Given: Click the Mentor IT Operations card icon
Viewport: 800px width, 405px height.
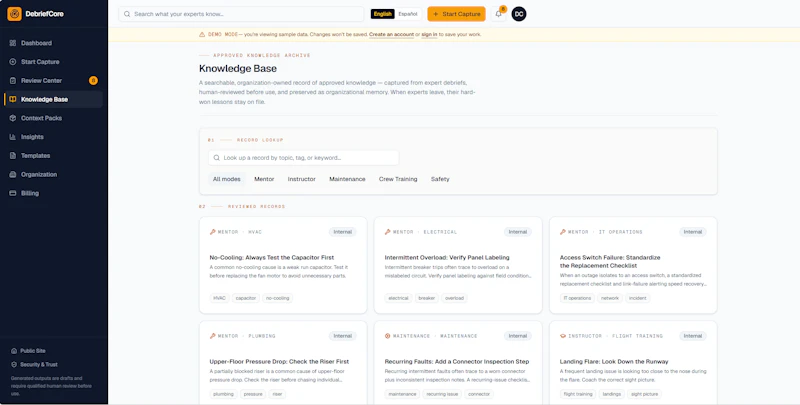Looking at the screenshot, I should [563, 232].
